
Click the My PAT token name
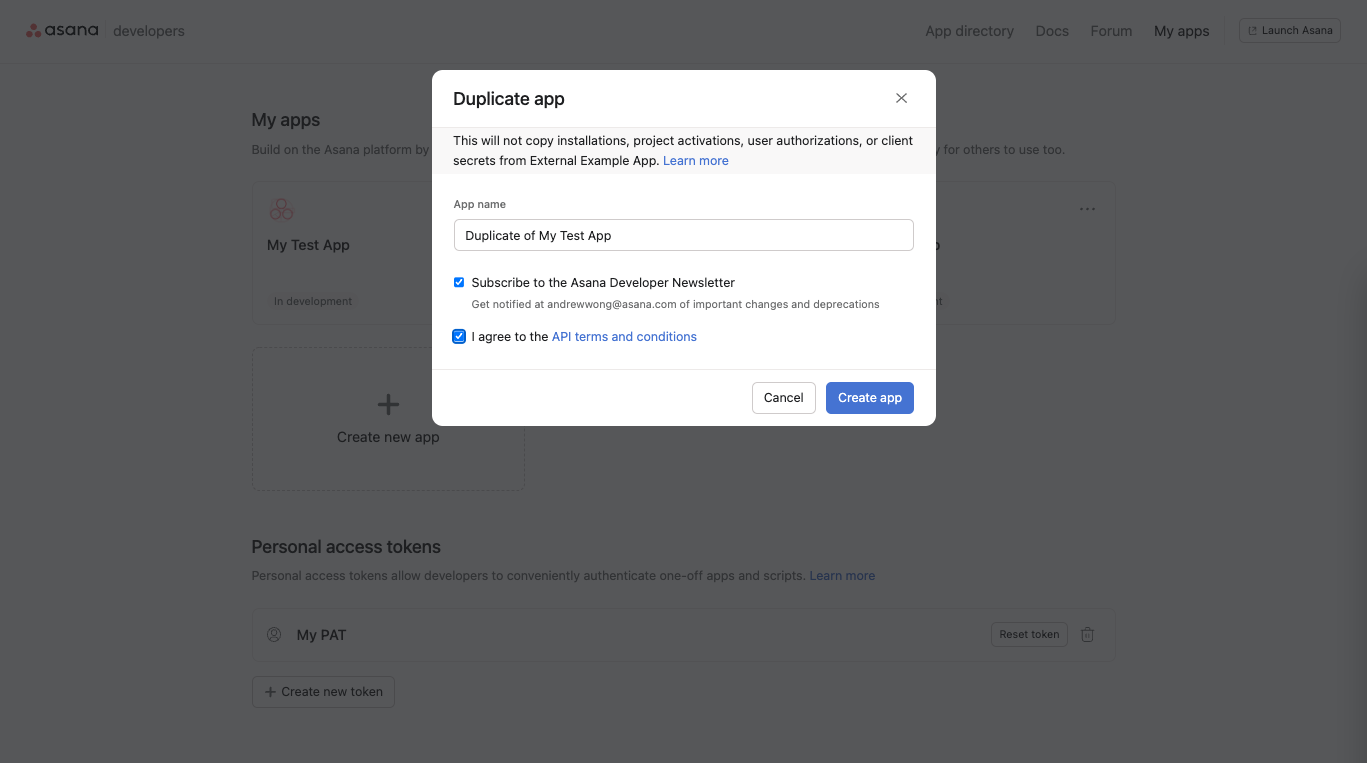321,635
